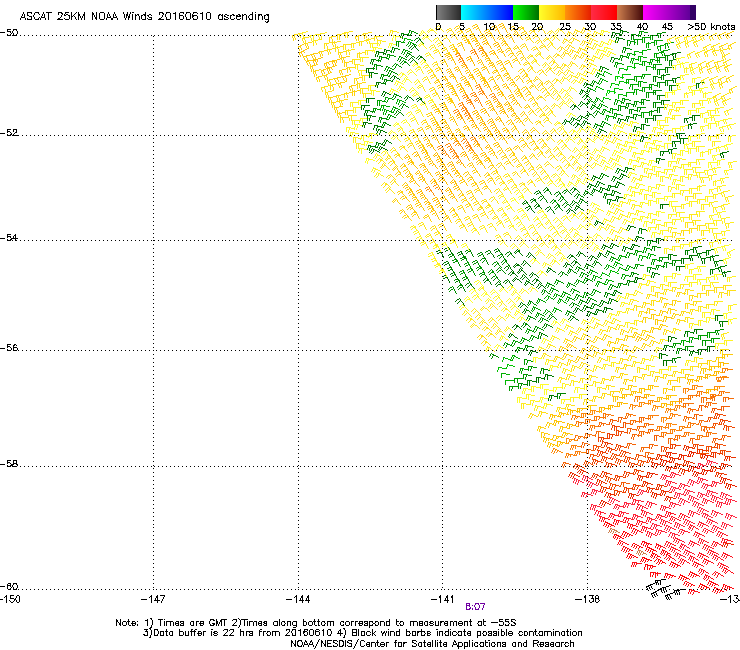Select the magenta-purple 40-50 knots color swatch
The height and width of the screenshot is (650, 740).
tap(669, 12)
